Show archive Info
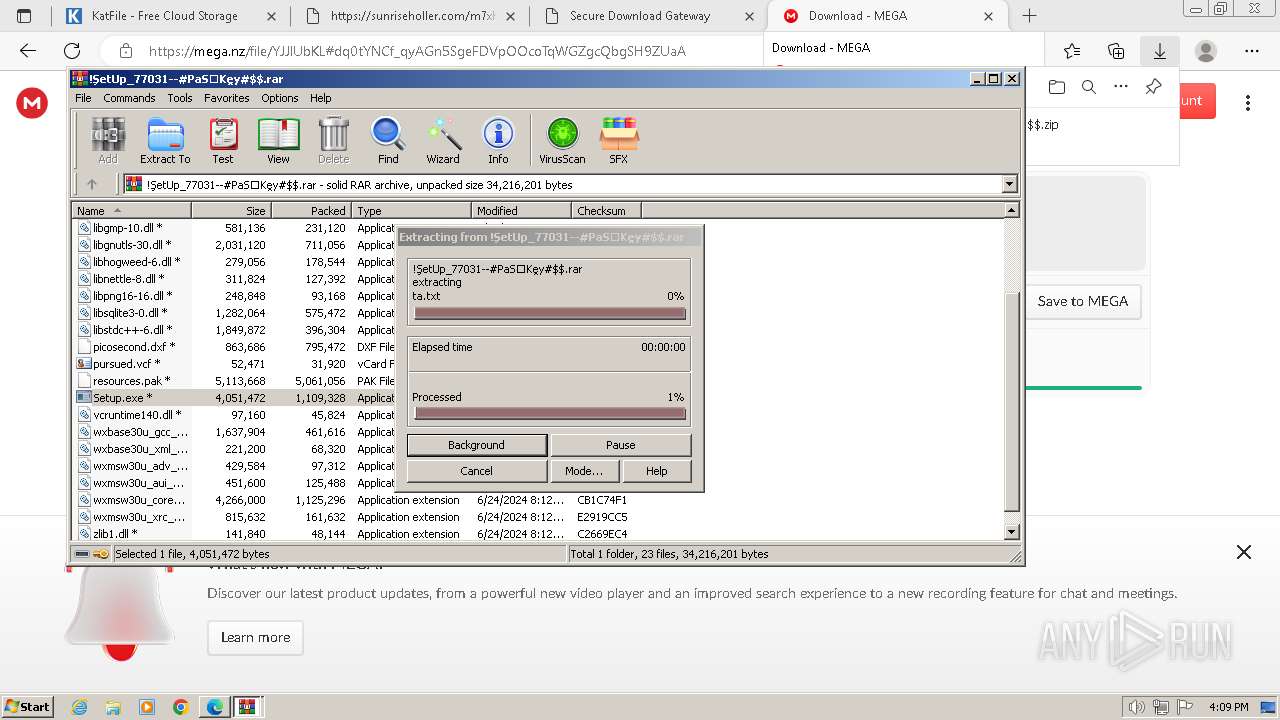Image resolution: width=1280 pixels, height=720 pixels. point(498,140)
